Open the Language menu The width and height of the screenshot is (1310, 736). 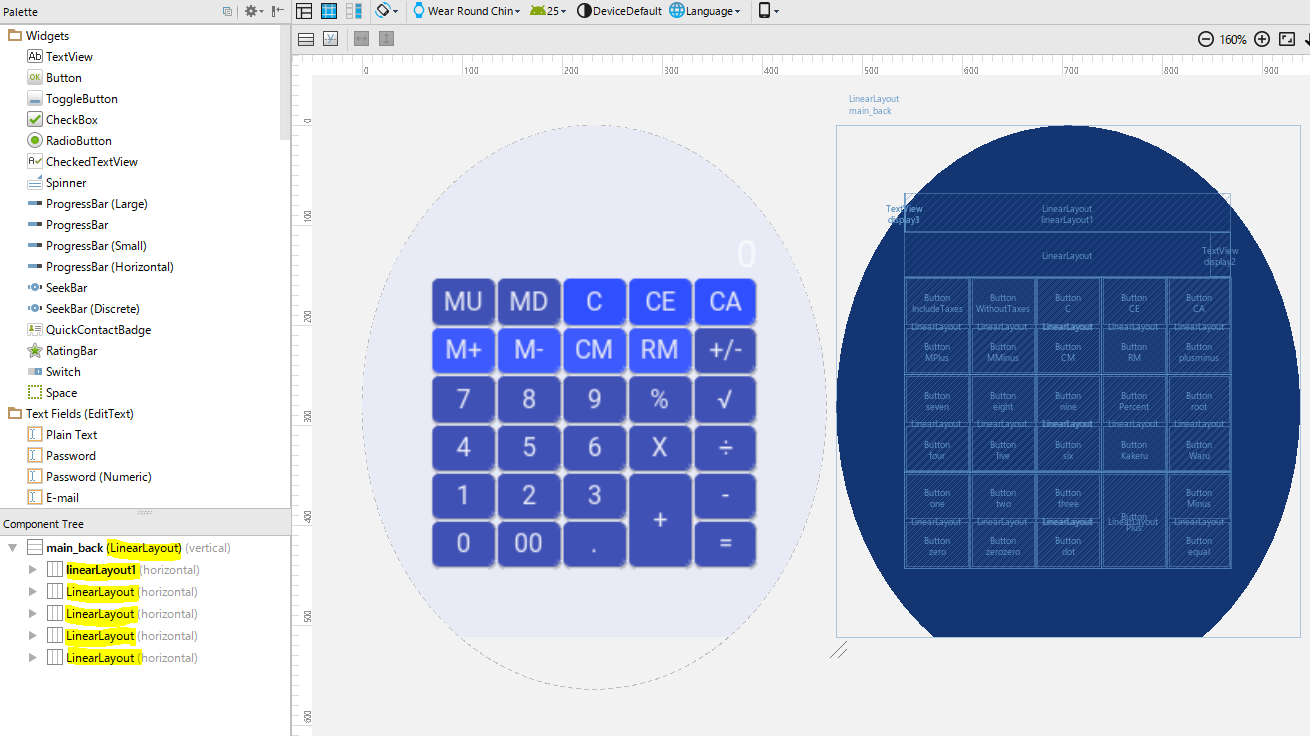click(x=706, y=11)
